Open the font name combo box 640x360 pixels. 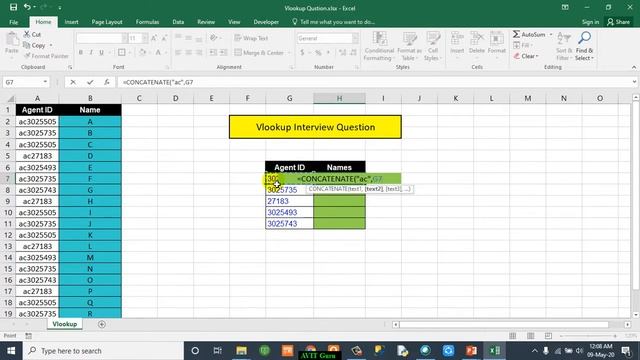pyautogui.click(x=102, y=38)
